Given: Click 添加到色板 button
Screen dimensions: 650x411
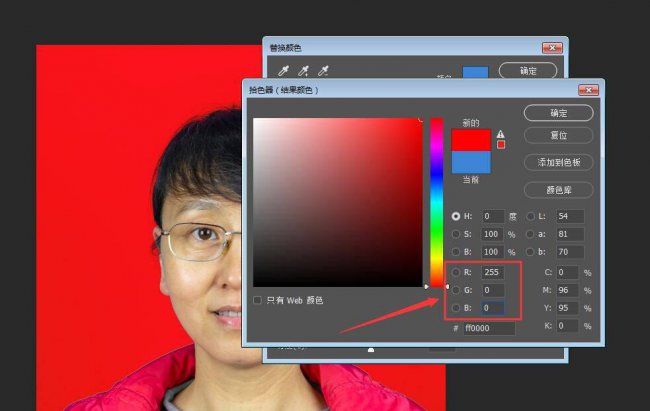Looking at the screenshot, I should click(x=558, y=162).
